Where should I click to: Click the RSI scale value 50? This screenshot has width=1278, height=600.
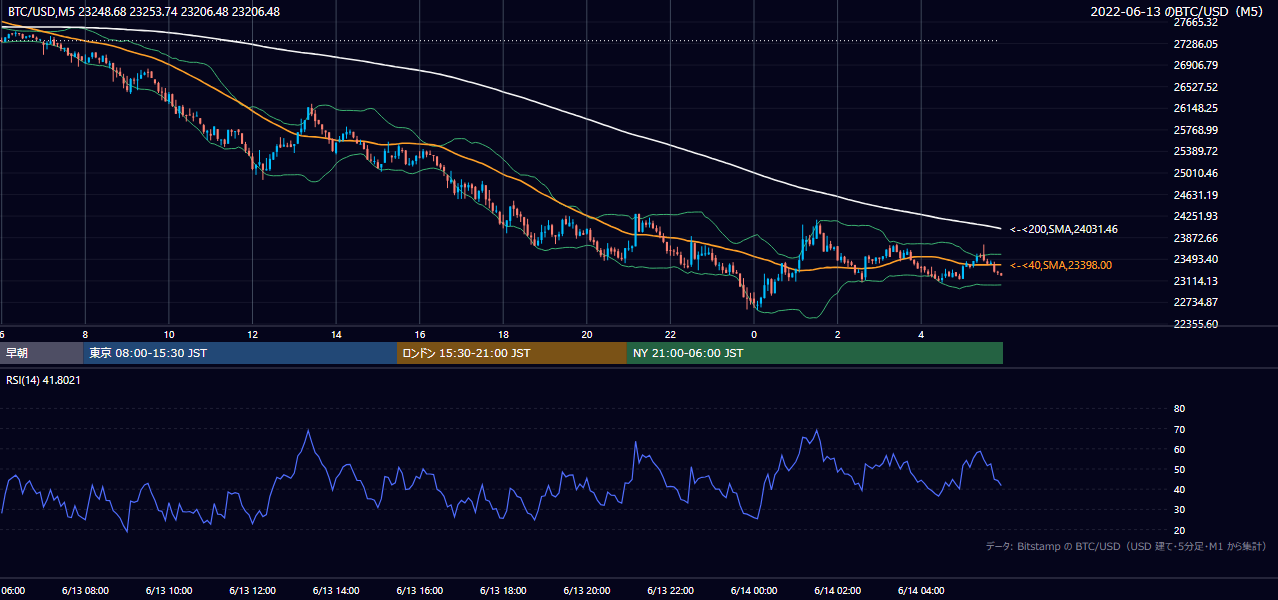point(1179,469)
